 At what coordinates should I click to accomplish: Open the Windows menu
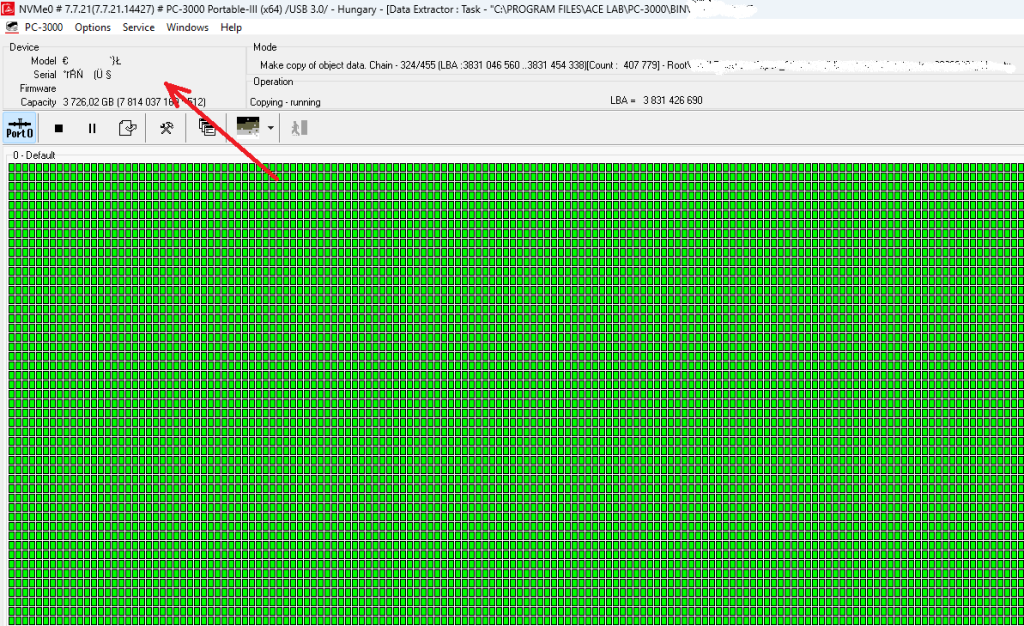[187, 27]
